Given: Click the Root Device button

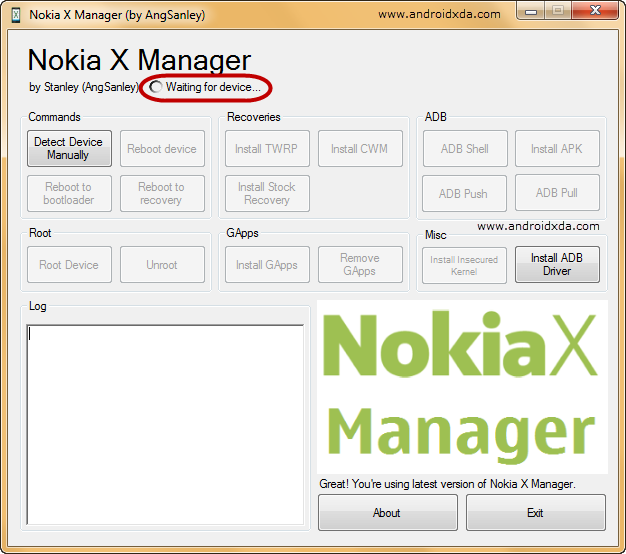Looking at the screenshot, I should point(69,265).
